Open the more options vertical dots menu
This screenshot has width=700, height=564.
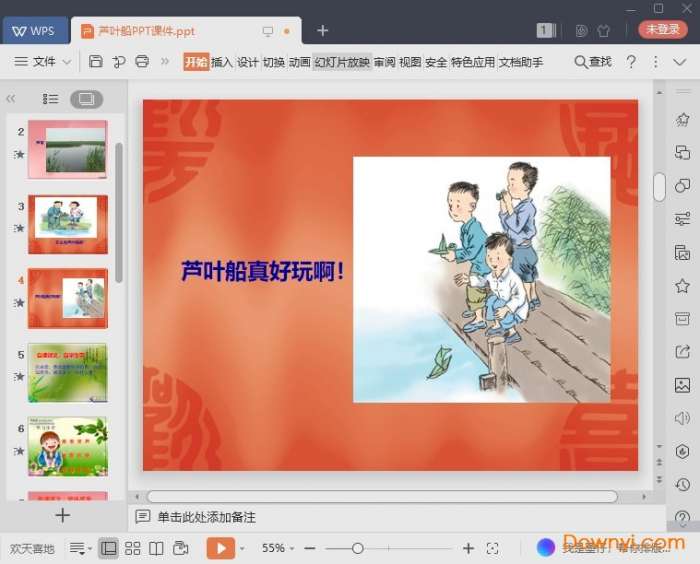[x=655, y=62]
